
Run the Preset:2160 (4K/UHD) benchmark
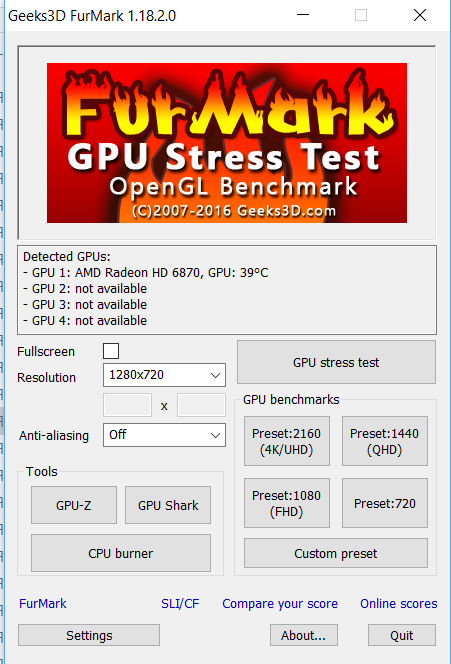click(x=287, y=441)
